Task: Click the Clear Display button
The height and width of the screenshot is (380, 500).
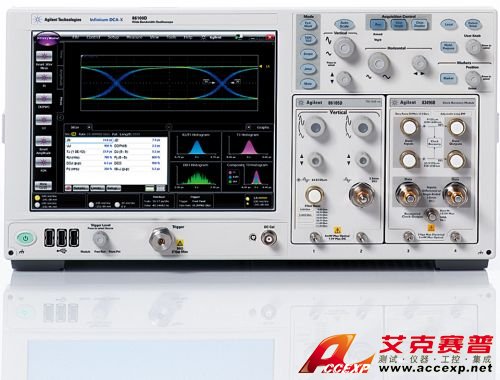Action: coord(420,24)
